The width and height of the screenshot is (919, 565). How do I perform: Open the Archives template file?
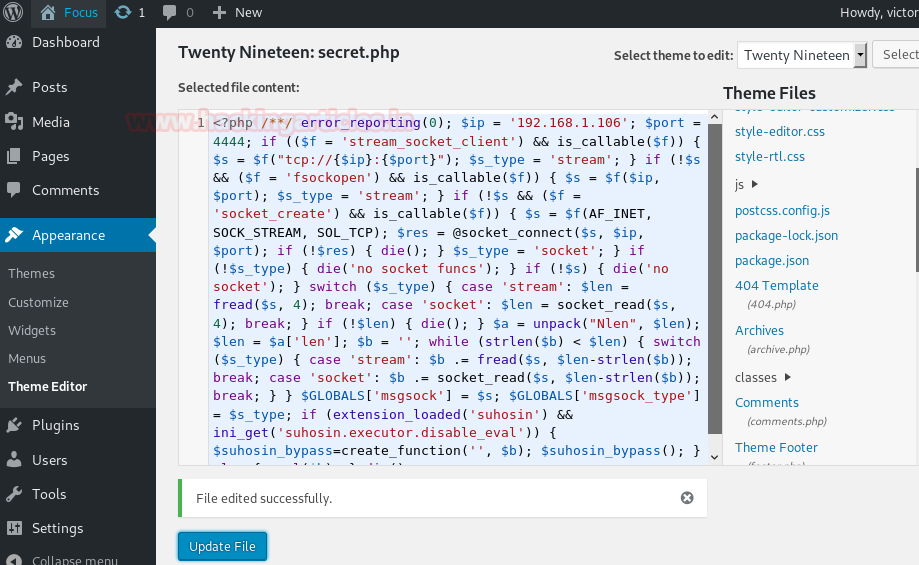(759, 331)
